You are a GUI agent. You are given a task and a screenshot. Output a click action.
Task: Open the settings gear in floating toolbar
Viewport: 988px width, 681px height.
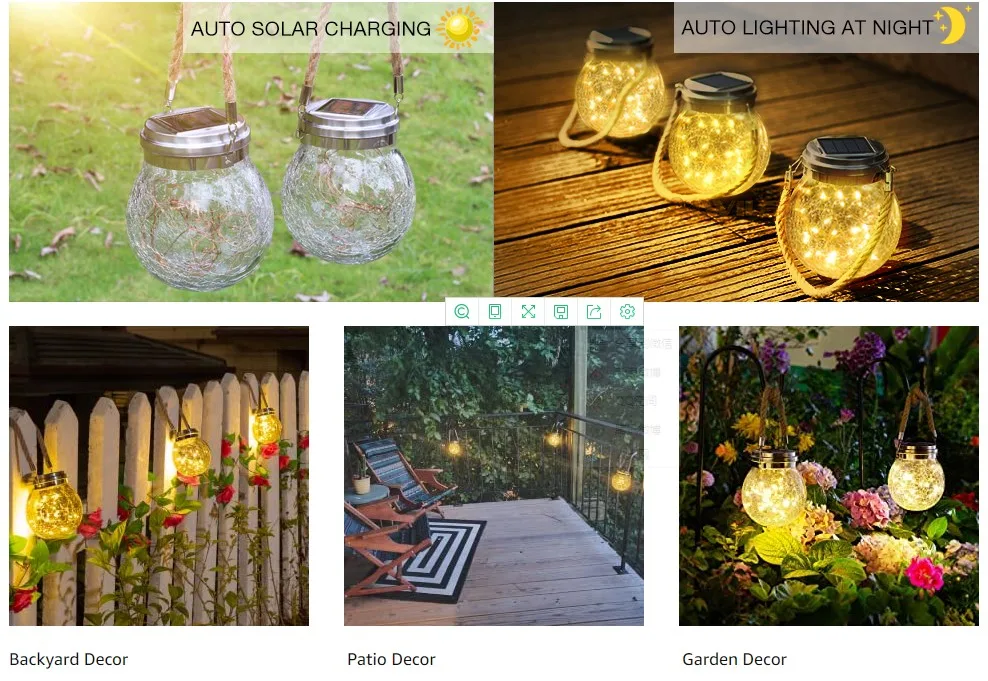tap(627, 312)
